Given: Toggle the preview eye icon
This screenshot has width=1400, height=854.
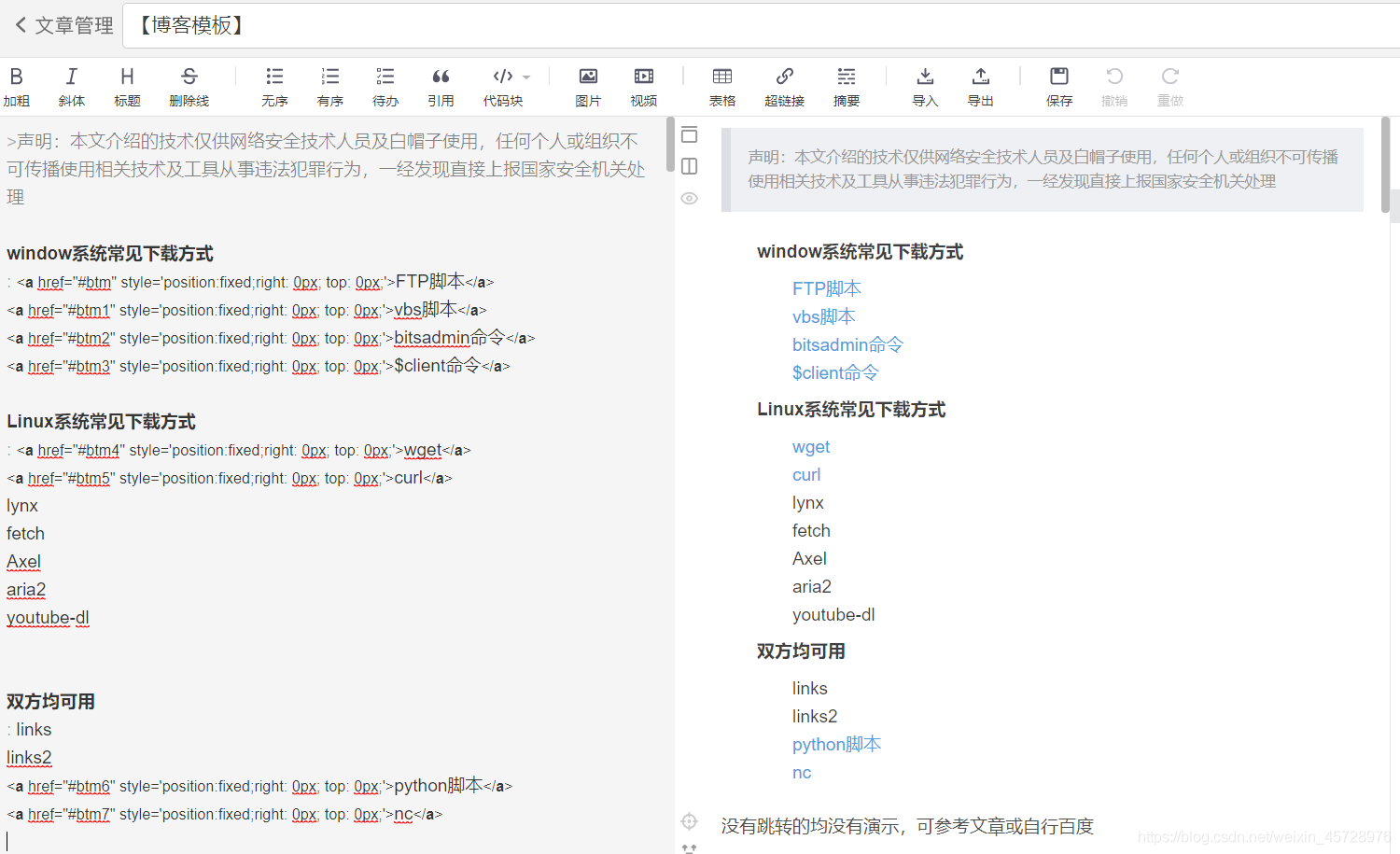Looking at the screenshot, I should pyautogui.click(x=690, y=198).
